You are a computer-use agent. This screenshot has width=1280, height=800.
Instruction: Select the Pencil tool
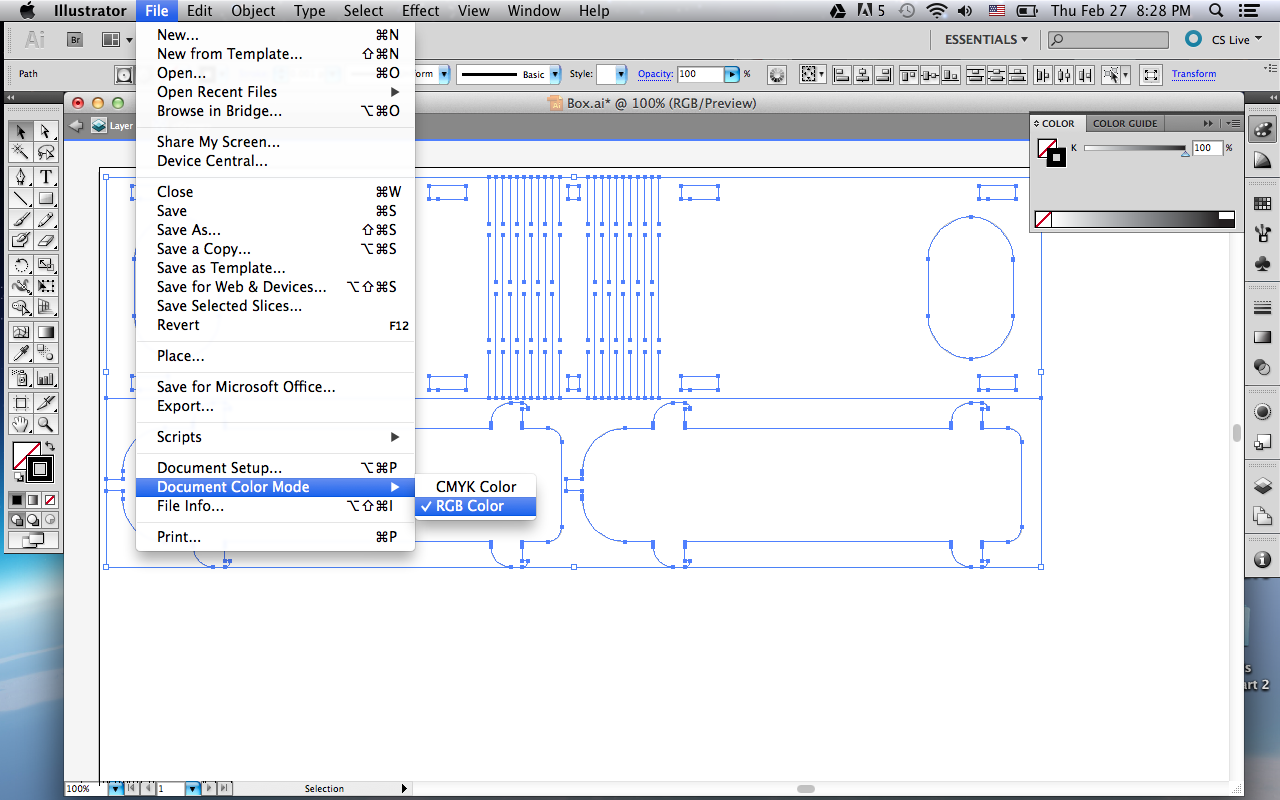click(x=46, y=219)
